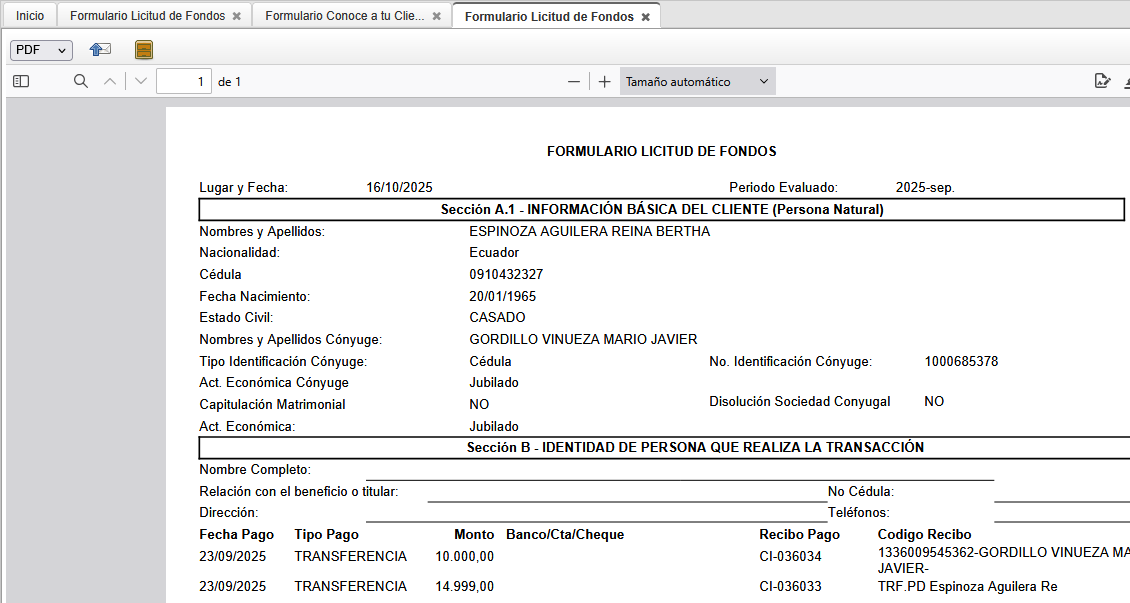The height and width of the screenshot is (603, 1130).
Task: Go to next page arrow
Action: tap(141, 81)
